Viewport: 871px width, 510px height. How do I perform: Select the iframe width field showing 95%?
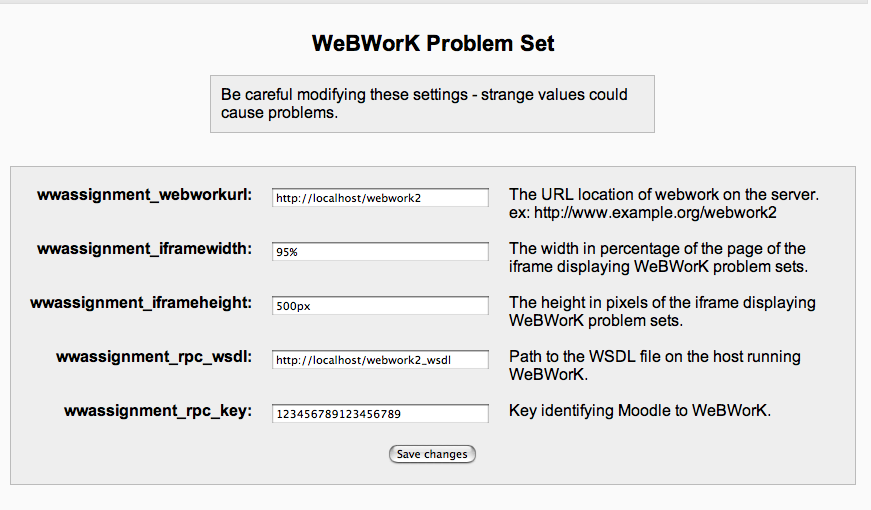381,252
